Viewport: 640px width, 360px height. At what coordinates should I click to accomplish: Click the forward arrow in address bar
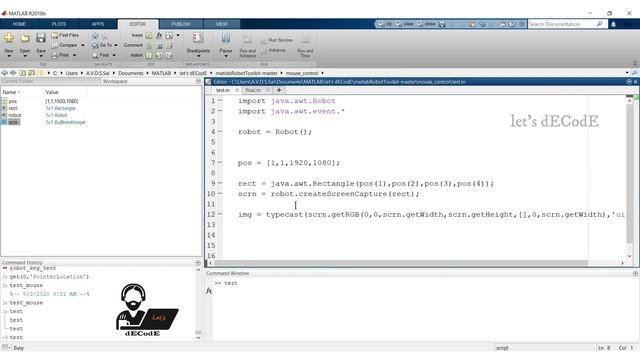click(13, 73)
